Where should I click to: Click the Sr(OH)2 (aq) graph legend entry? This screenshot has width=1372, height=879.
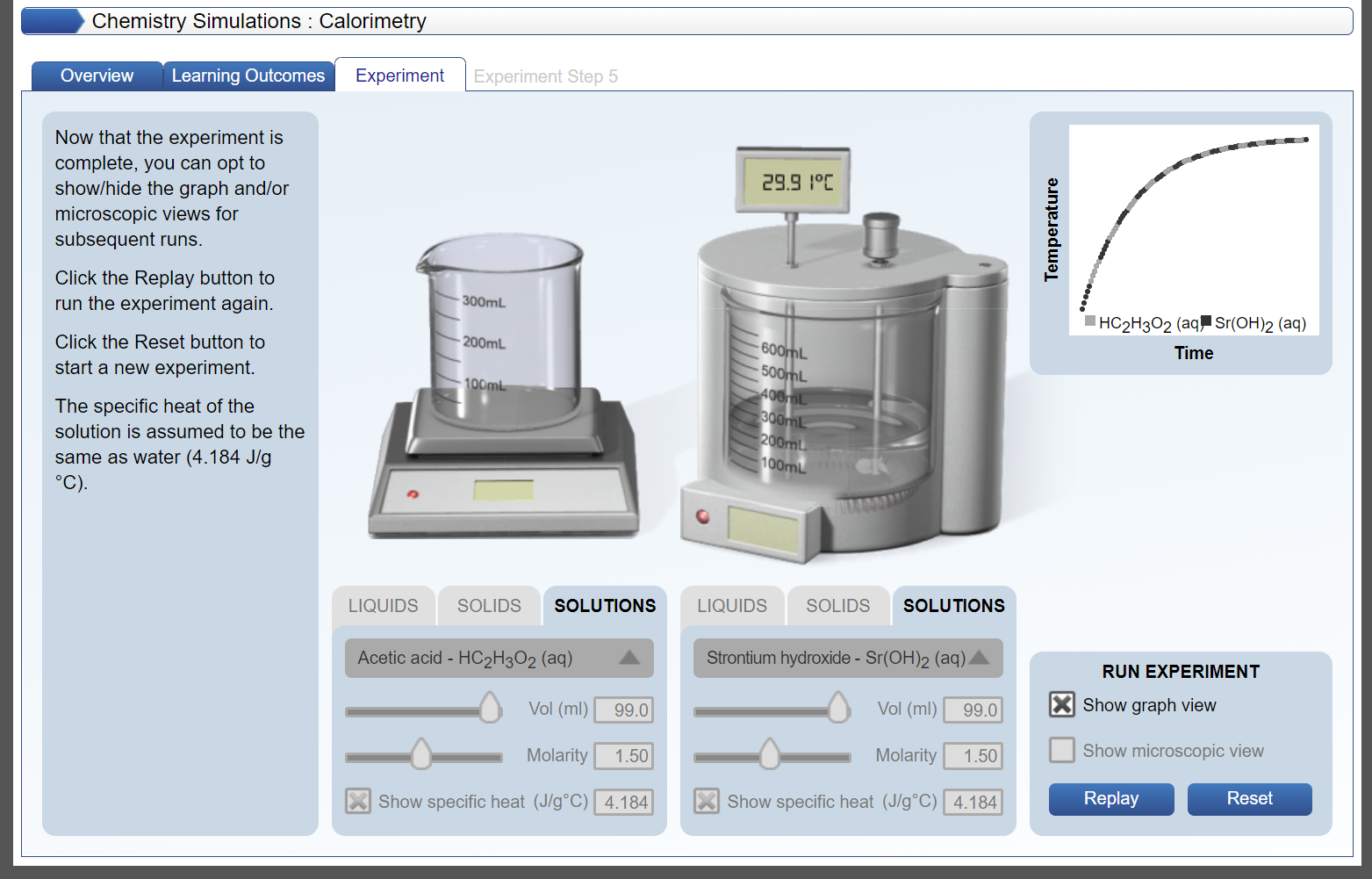(1254, 323)
